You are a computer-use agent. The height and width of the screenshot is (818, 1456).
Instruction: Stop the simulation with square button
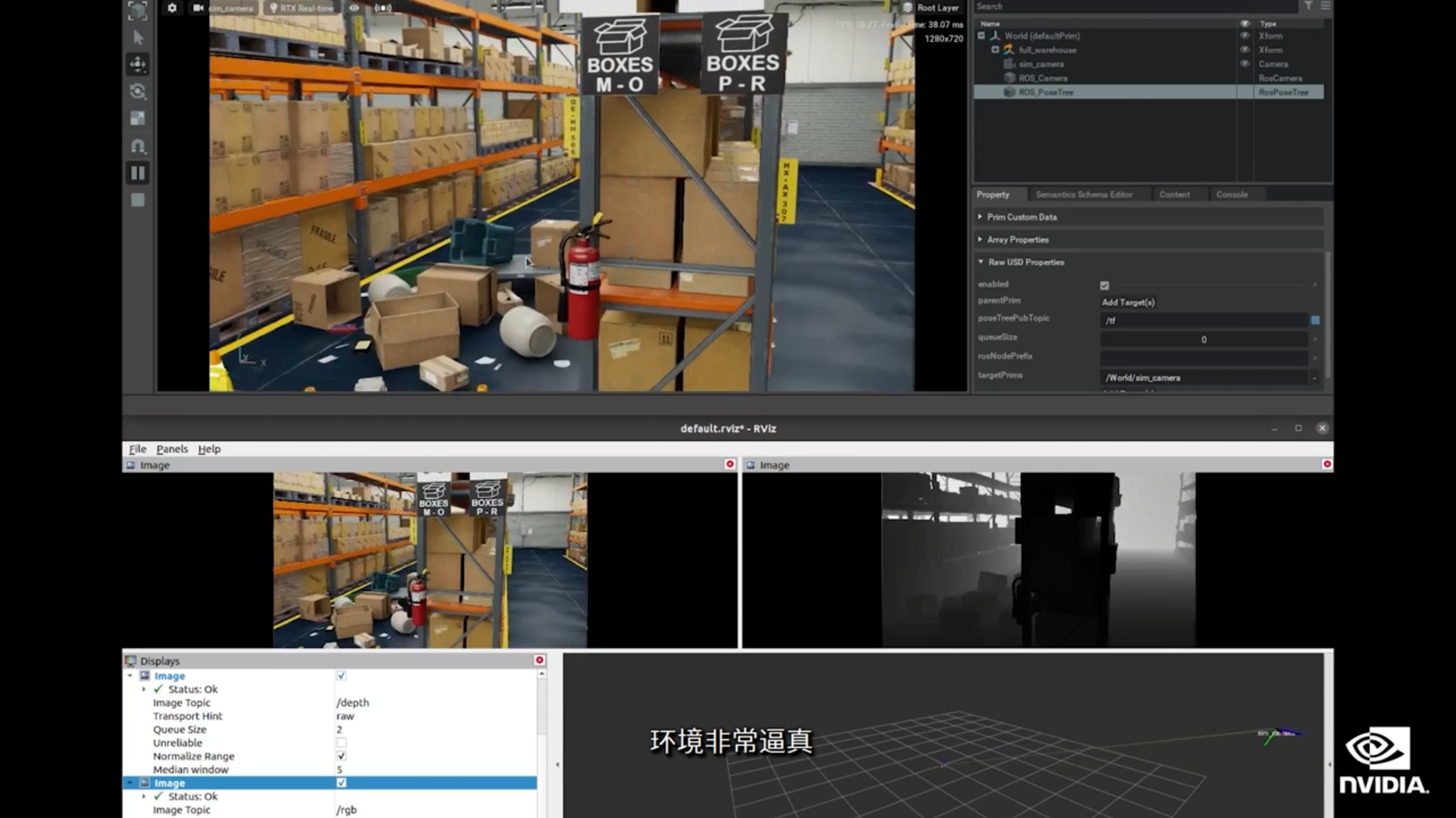138,200
